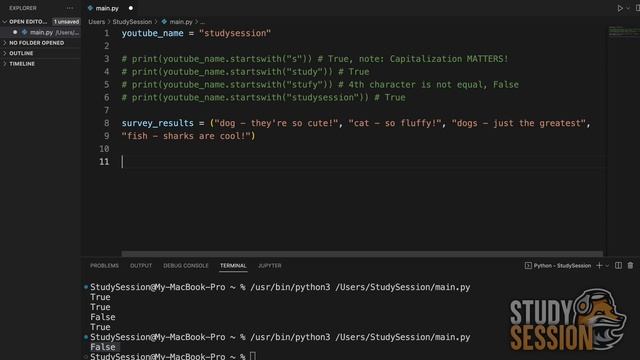Click survey_results variable on line 8

point(158,123)
